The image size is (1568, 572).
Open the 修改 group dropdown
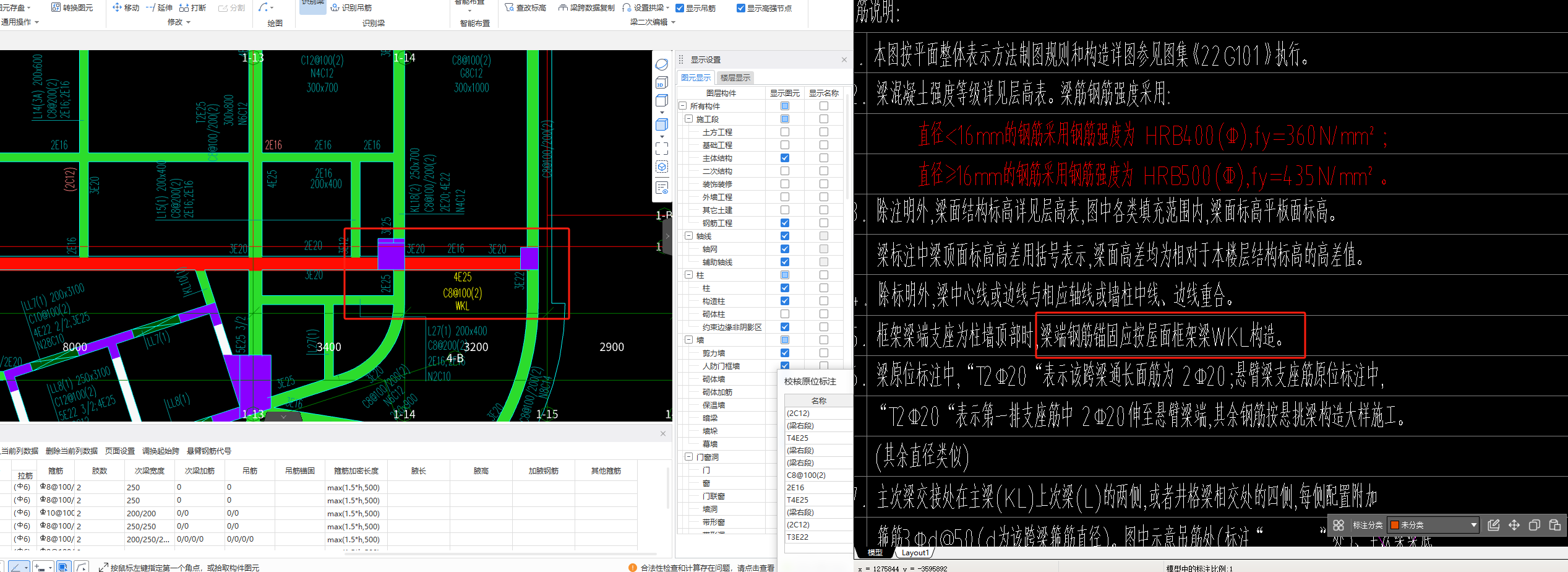tap(179, 22)
